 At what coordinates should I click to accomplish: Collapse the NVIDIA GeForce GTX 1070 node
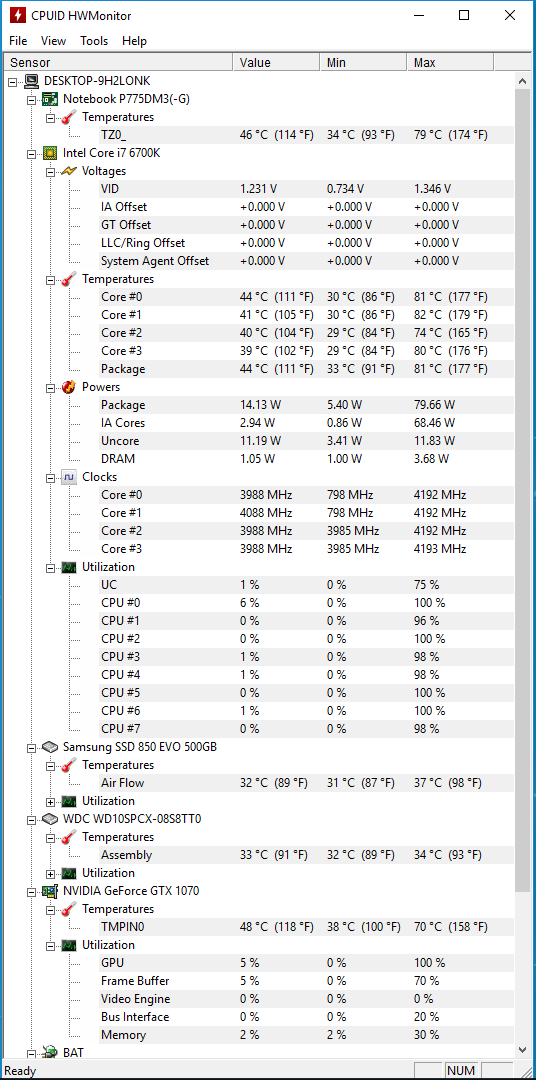pyautogui.click(x=31, y=891)
